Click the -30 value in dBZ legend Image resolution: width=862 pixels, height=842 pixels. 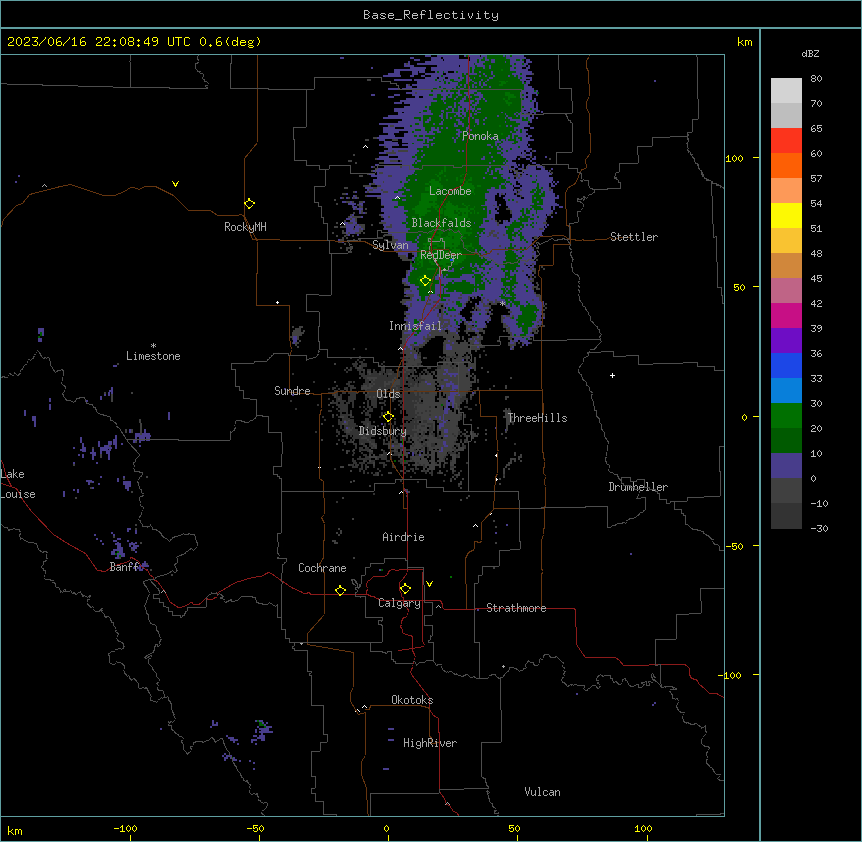(819, 529)
